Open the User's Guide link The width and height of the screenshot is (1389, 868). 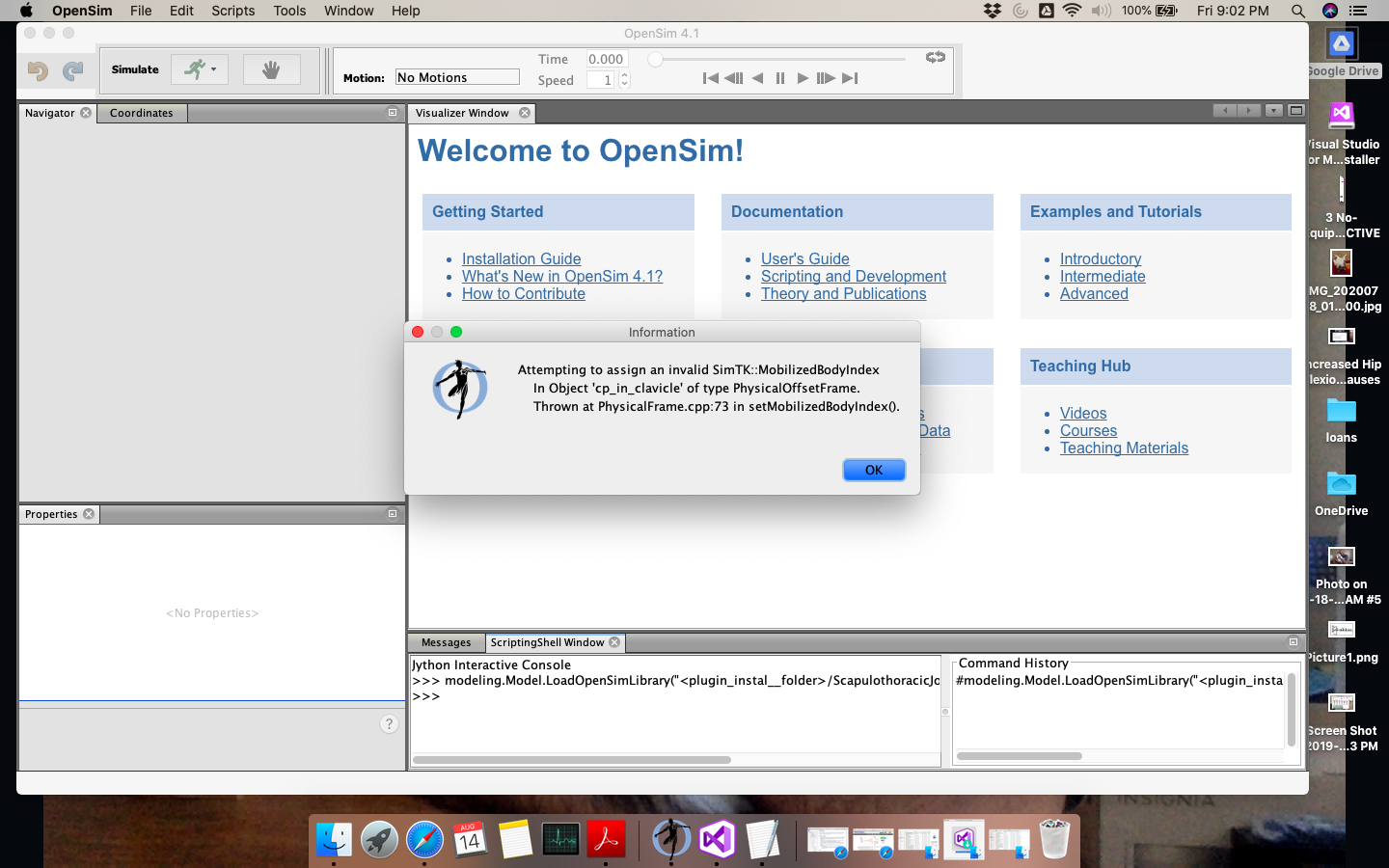805,258
